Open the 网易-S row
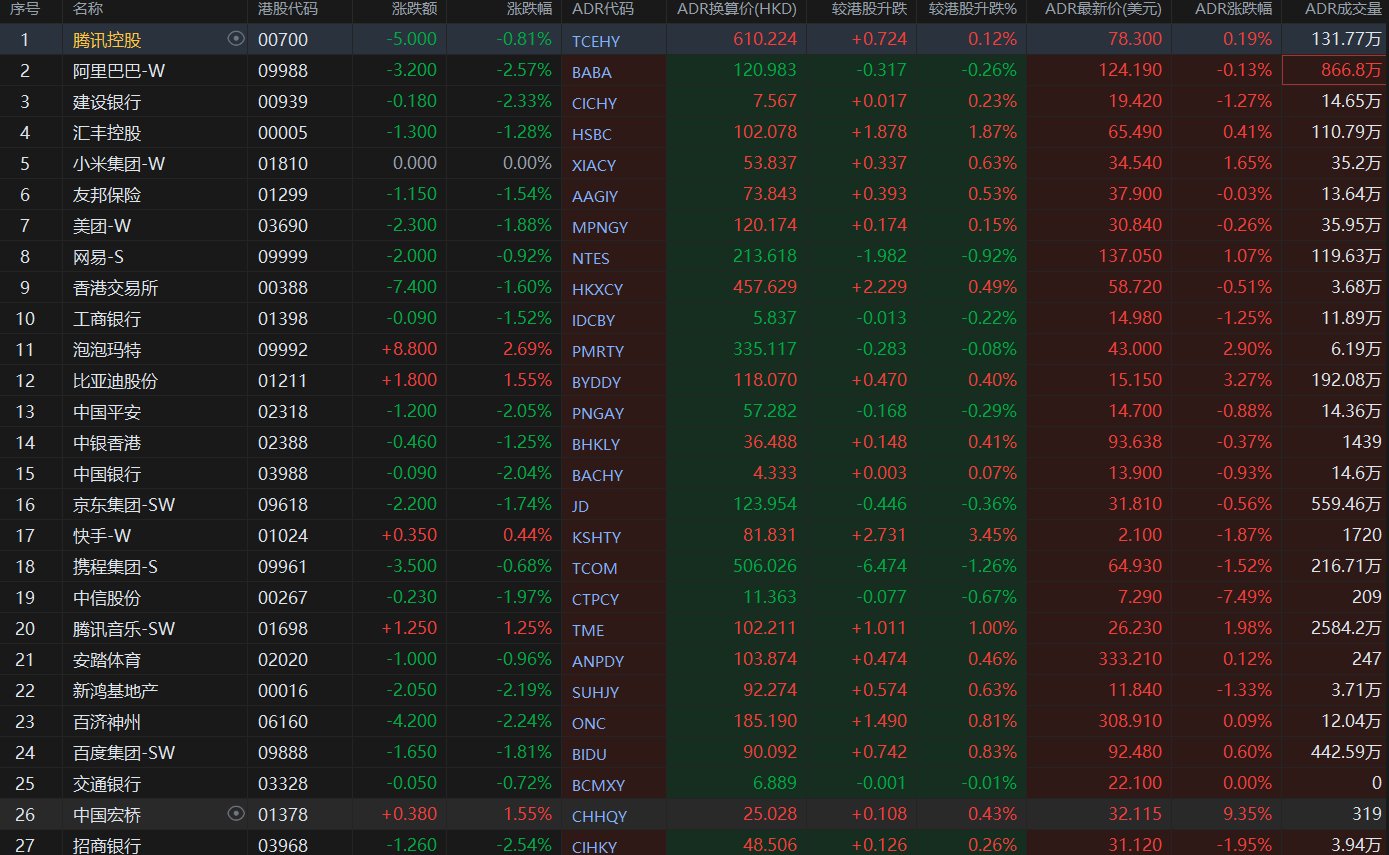The image size is (1389, 855). [x=694, y=257]
